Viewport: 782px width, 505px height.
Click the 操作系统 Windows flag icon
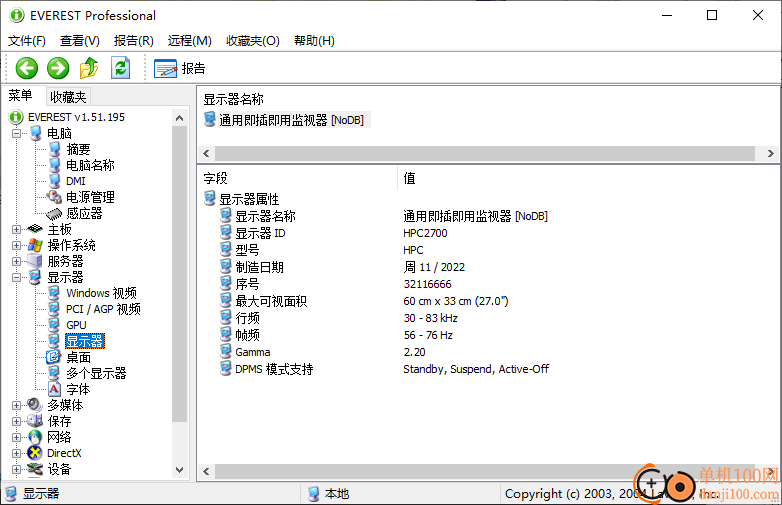(35, 245)
